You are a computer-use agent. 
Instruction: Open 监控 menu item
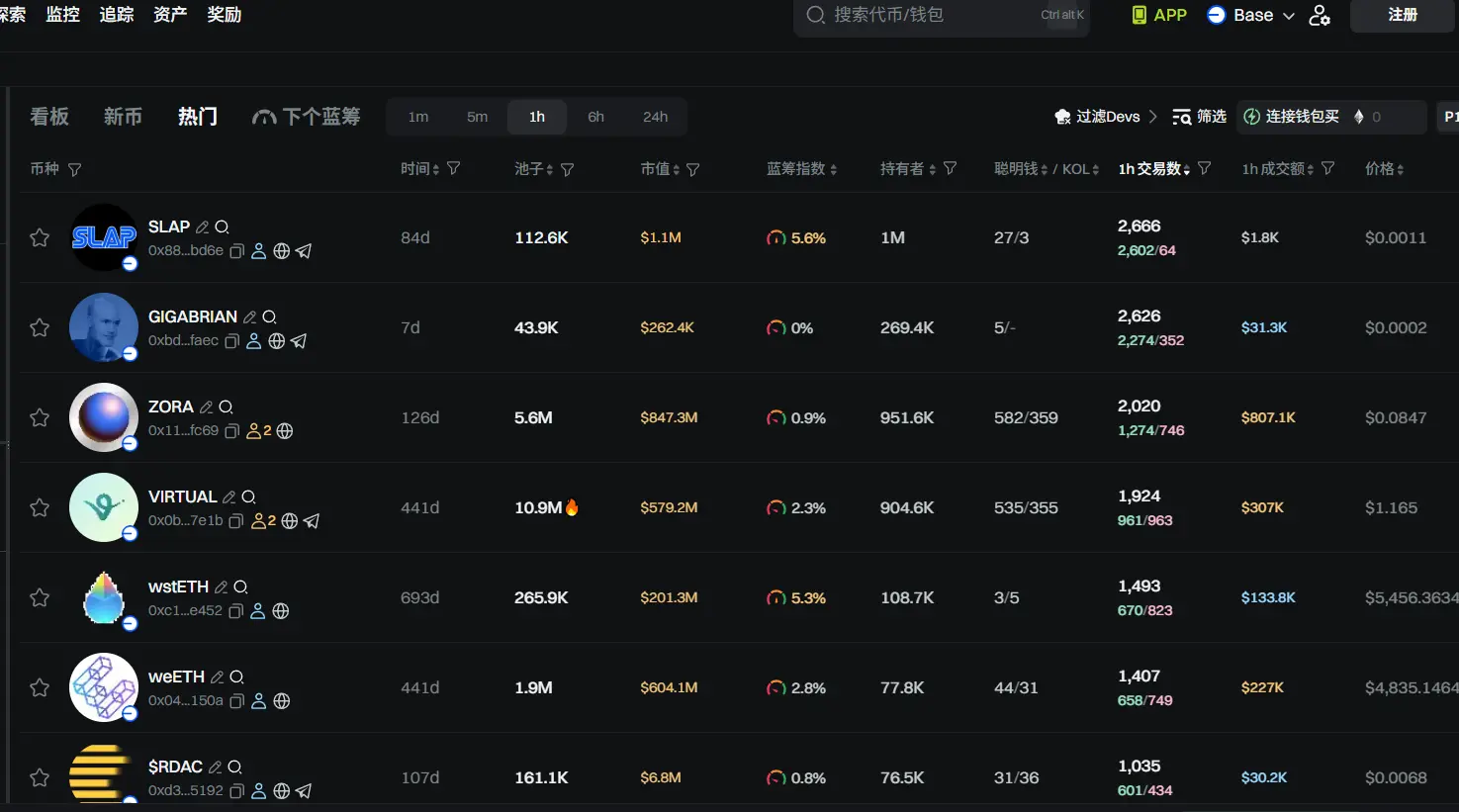point(62,15)
